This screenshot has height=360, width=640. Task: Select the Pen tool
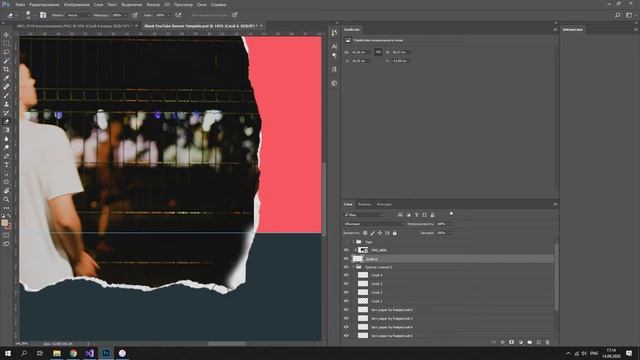(x=6, y=156)
